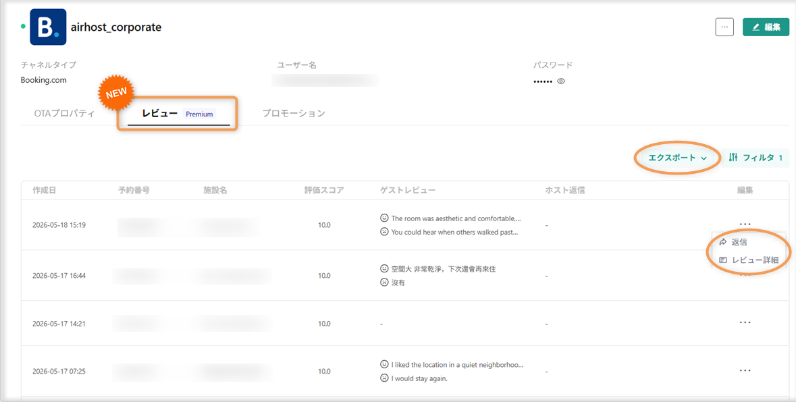Screen dimensions: 796x410
Task: Click the negative comment '沒有'
Action: pos(398,283)
